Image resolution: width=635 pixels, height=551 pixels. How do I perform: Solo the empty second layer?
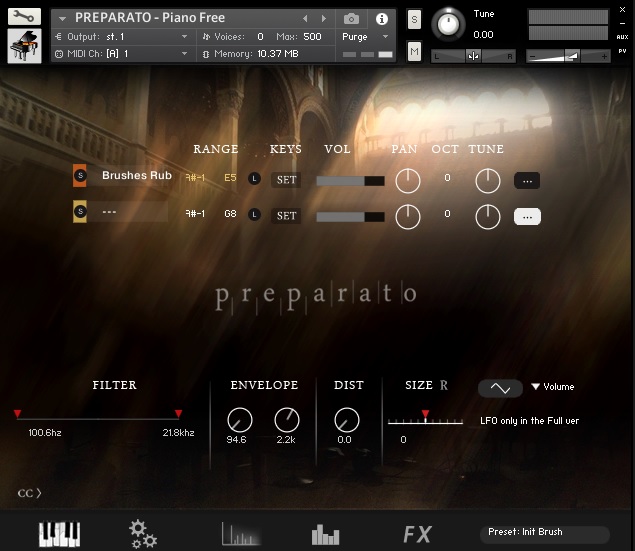click(80, 211)
